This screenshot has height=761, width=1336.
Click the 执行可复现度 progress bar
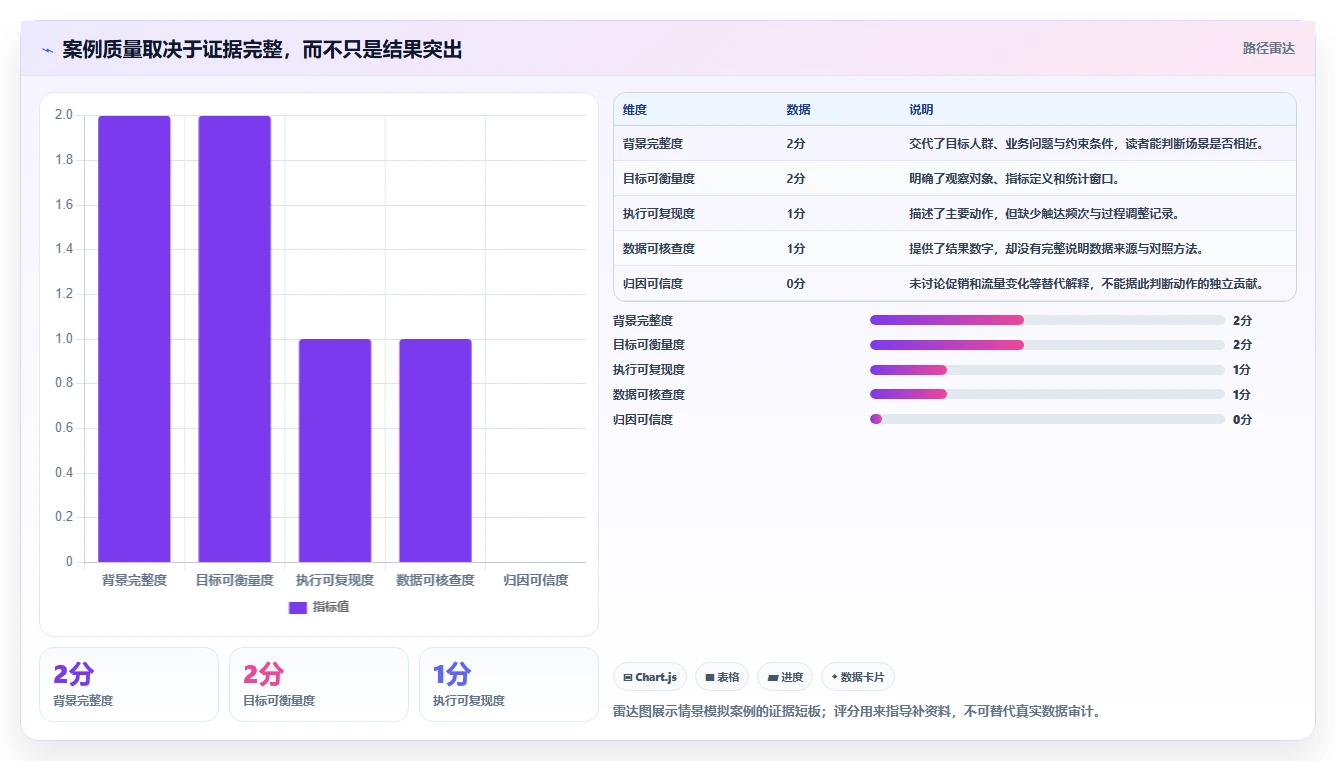coord(1047,370)
